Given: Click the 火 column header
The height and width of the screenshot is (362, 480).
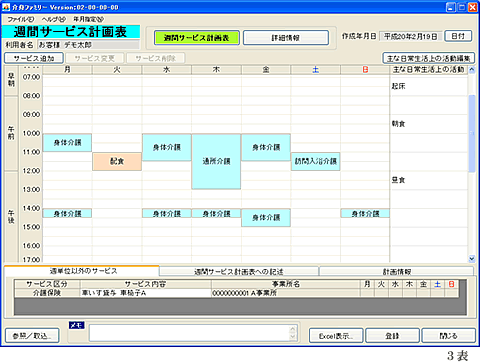Looking at the screenshot, I should pos(117,70).
